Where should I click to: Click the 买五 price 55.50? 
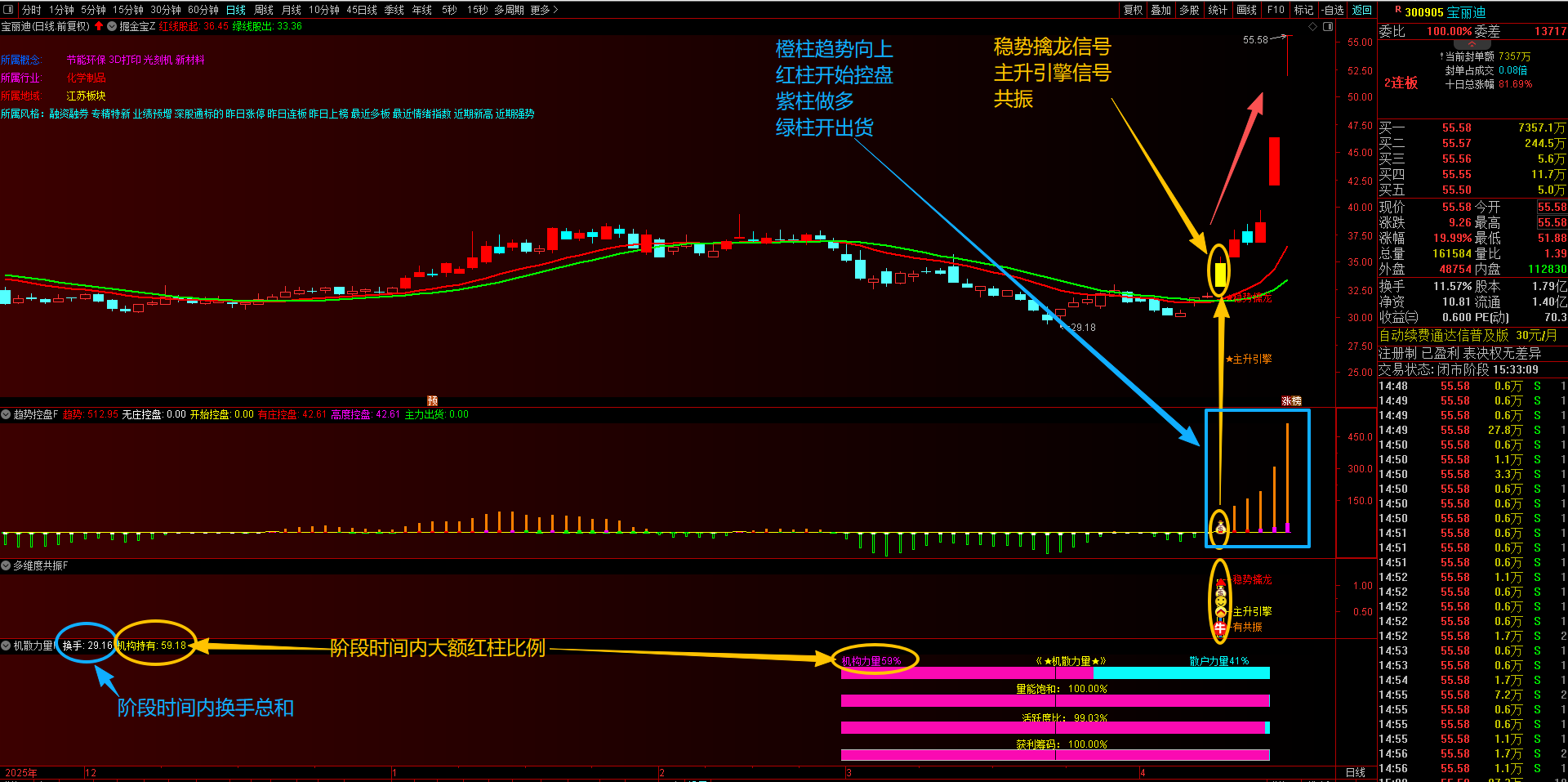[1457, 190]
